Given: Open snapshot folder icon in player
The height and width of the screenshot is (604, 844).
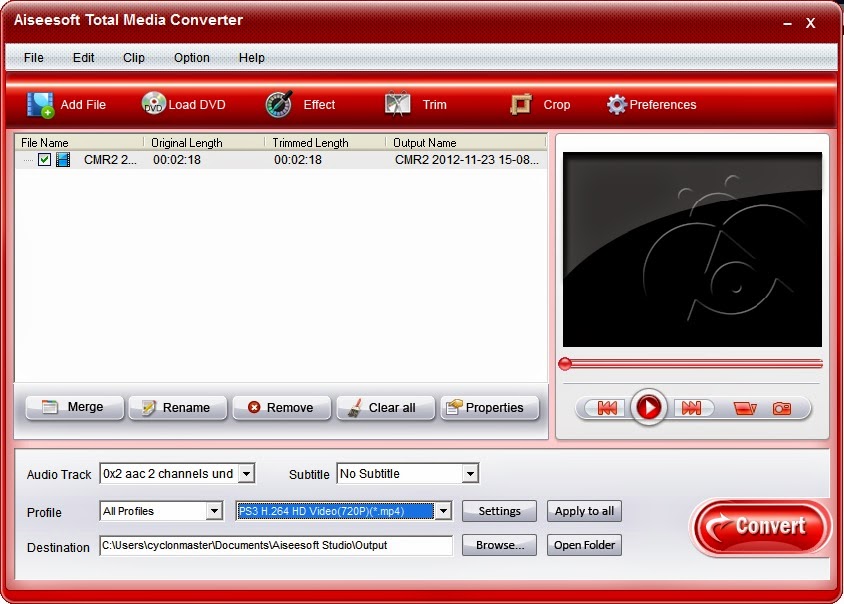Looking at the screenshot, I should (745, 409).
